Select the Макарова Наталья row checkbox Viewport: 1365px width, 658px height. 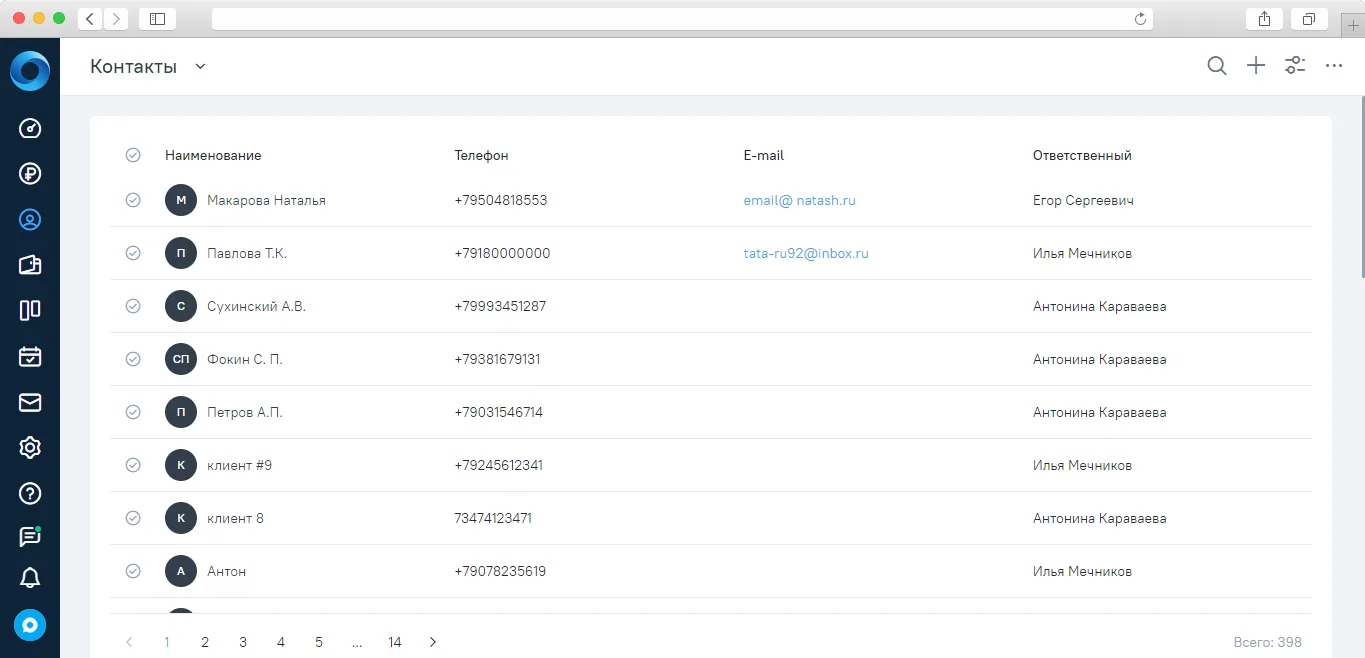(133, 200)
